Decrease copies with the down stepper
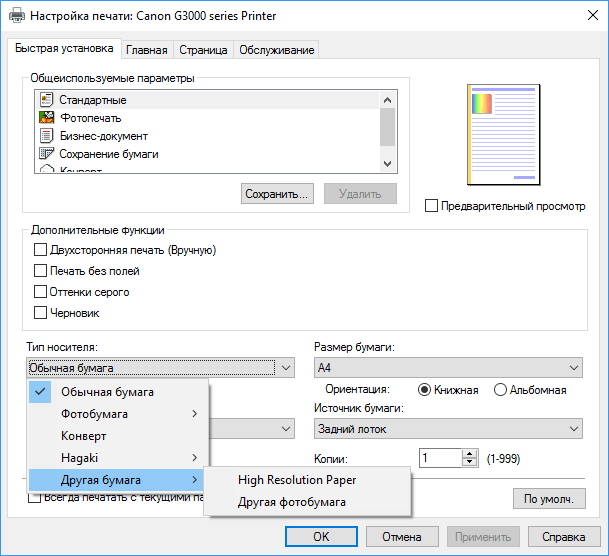This screenshot has width=609, height=556. coord(470,462)
